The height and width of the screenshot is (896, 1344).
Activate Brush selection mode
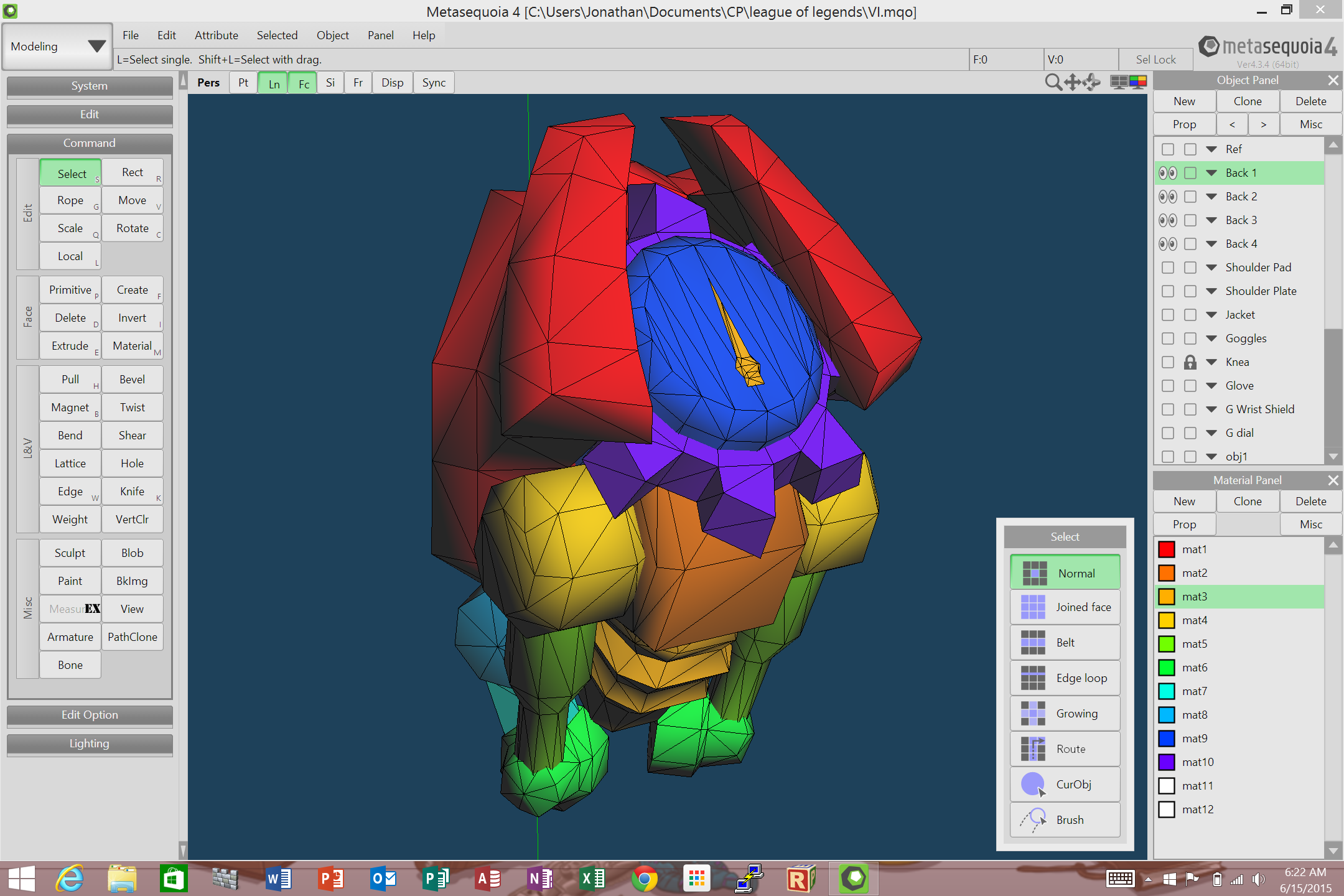pos(1065,820)
